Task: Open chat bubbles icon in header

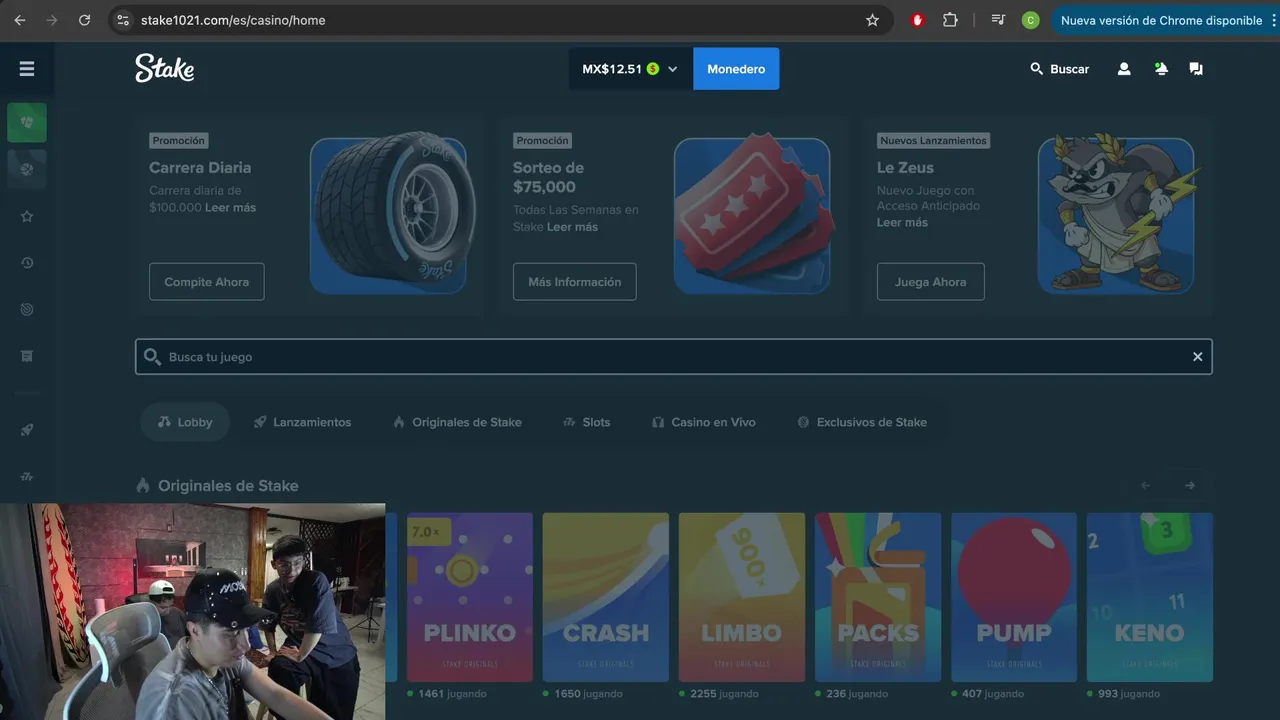Action: tap(1196, 69)
